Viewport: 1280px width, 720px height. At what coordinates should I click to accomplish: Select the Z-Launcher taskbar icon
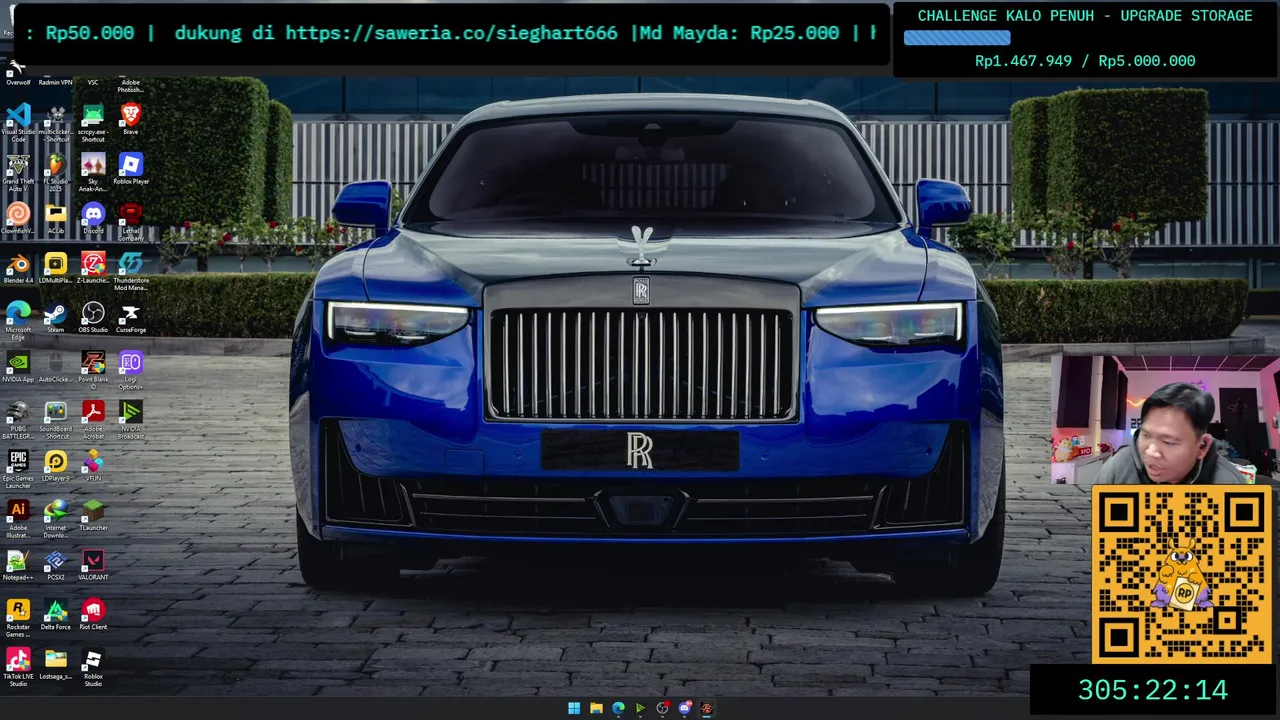(x=706, y=708)
